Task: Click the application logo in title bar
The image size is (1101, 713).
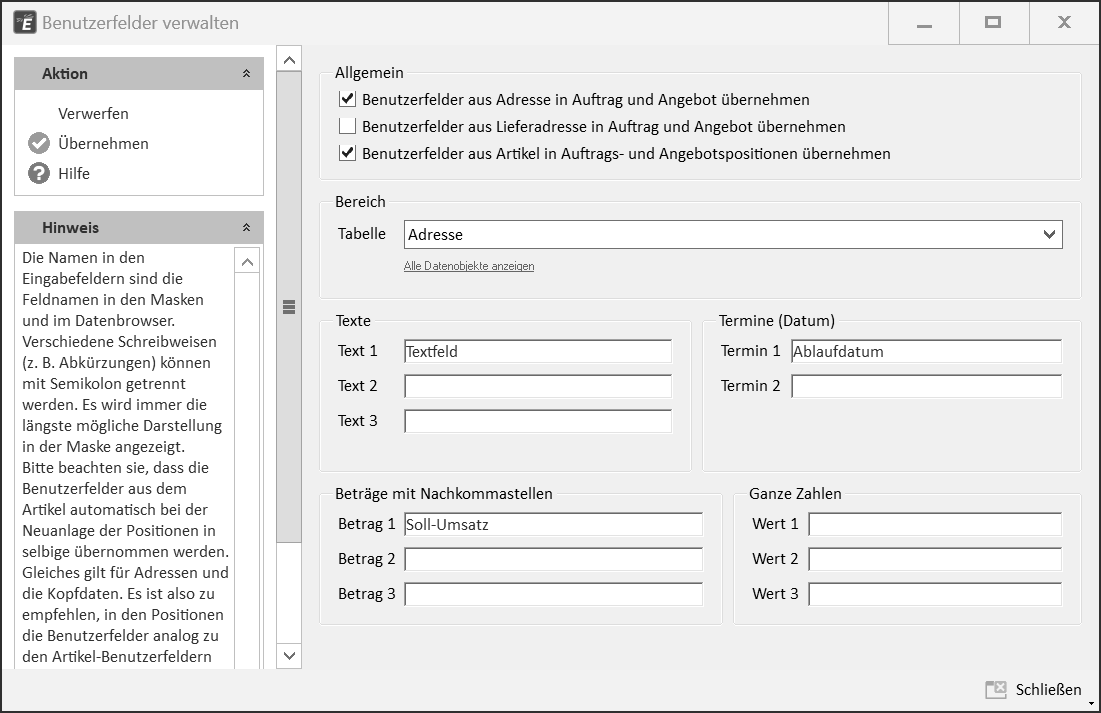Action: point(24,22)
